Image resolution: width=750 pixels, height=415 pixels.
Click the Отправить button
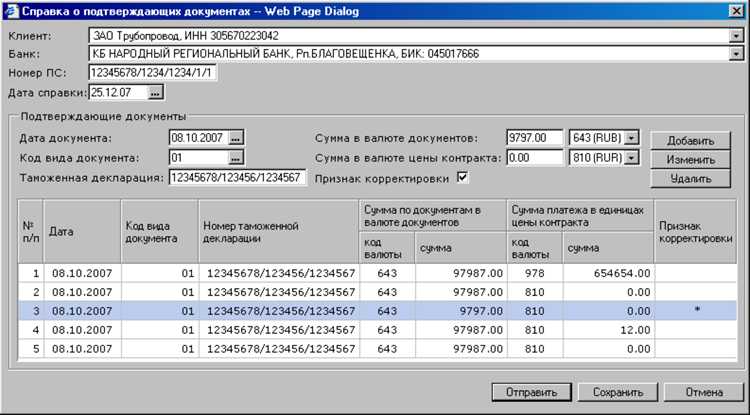tap(531, 392)
